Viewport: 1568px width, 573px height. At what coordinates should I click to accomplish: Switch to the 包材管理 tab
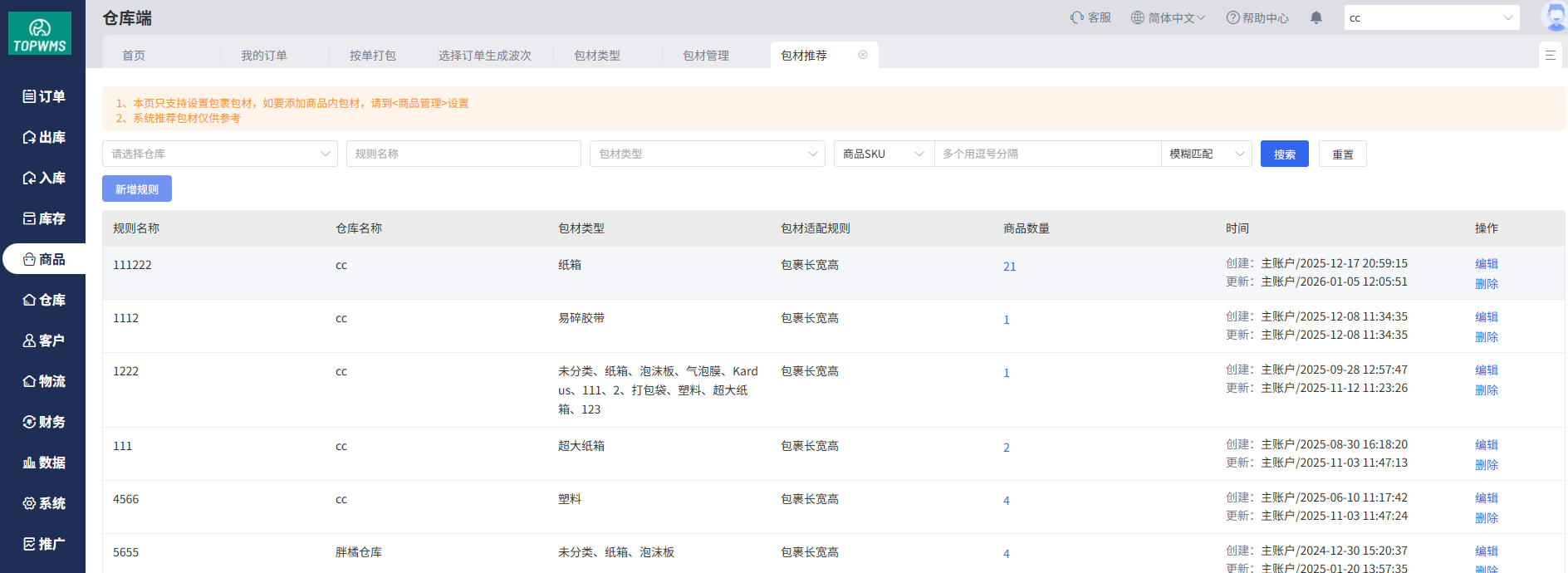(705, 56)
